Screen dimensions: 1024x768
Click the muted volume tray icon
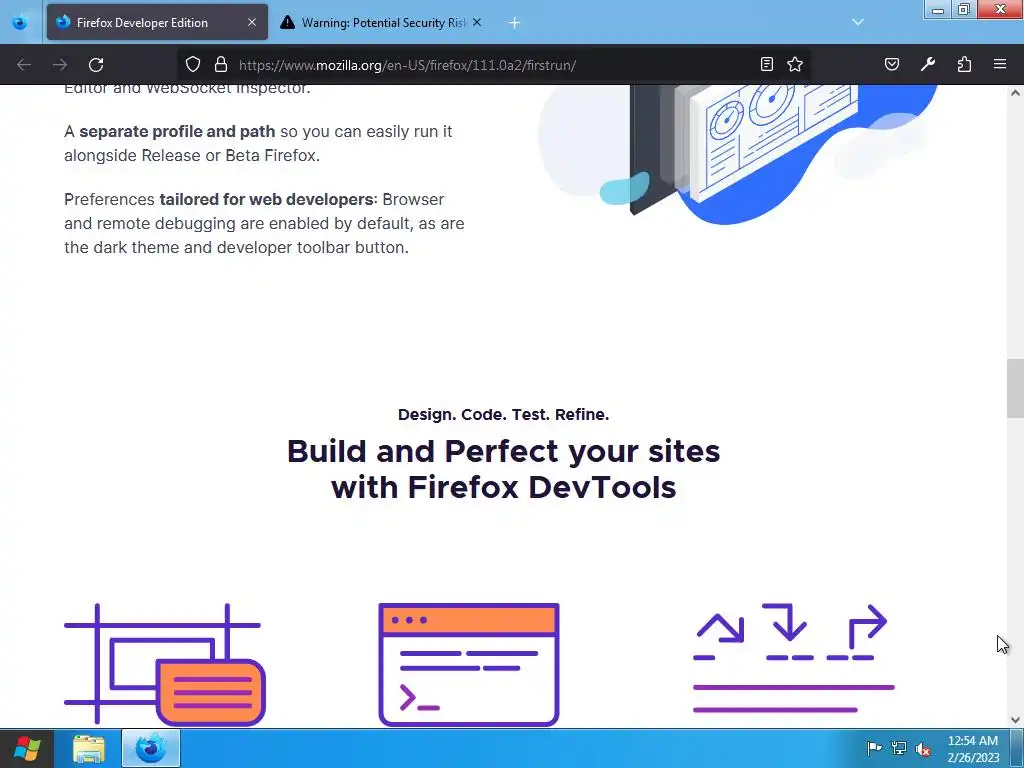click(x=923, y=748)
